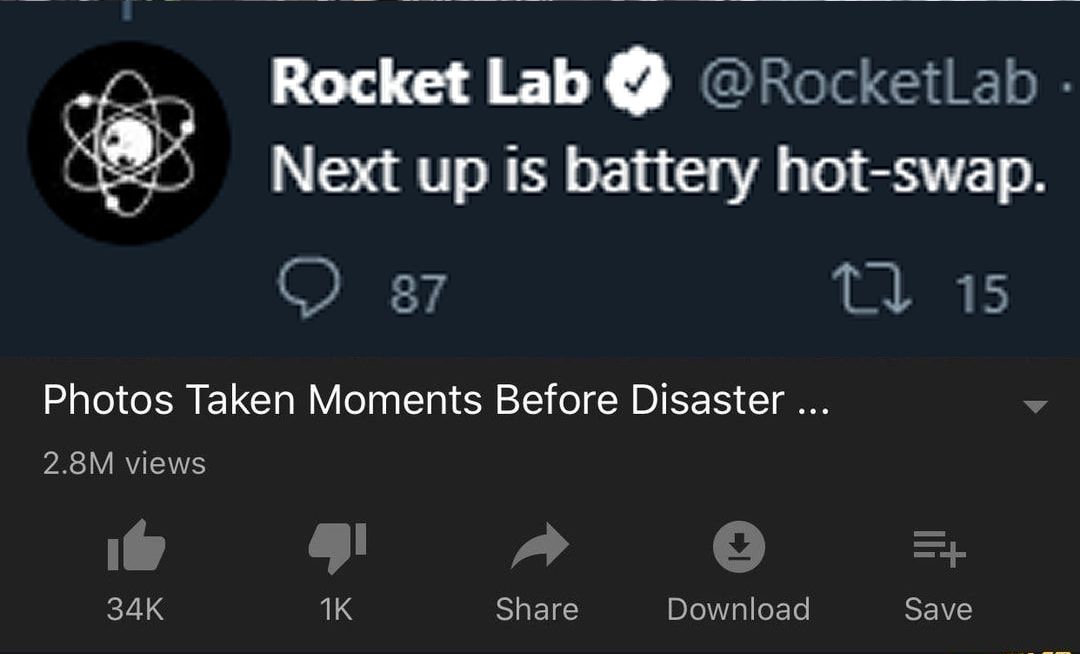The width and height of the screenshot is (1080, 654).
Task: Like the video with thumbs up icon
Action: (135, 547)
